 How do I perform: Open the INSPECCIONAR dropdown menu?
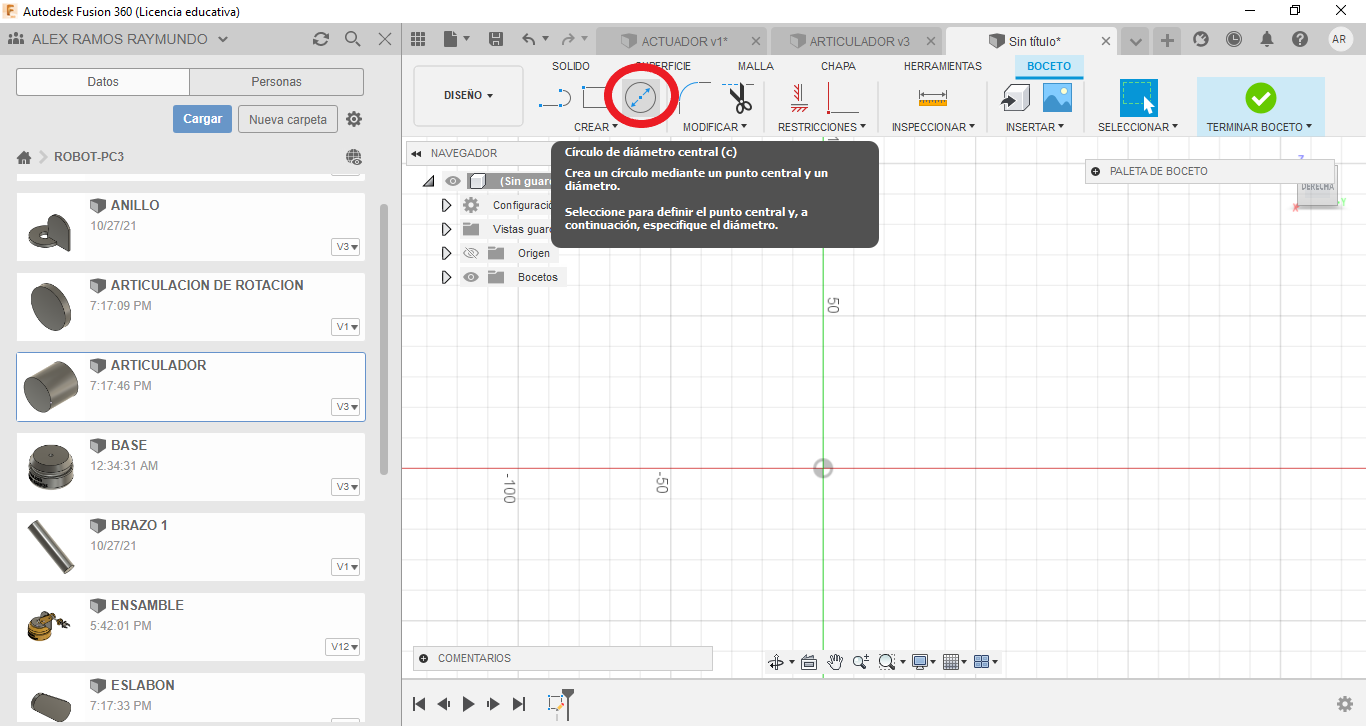pyautogui.click(x=935, y=127)
